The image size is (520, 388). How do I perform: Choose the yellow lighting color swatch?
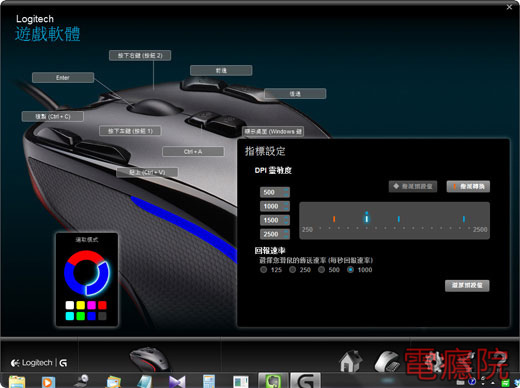pyautogui.click(x=81, y=305)
